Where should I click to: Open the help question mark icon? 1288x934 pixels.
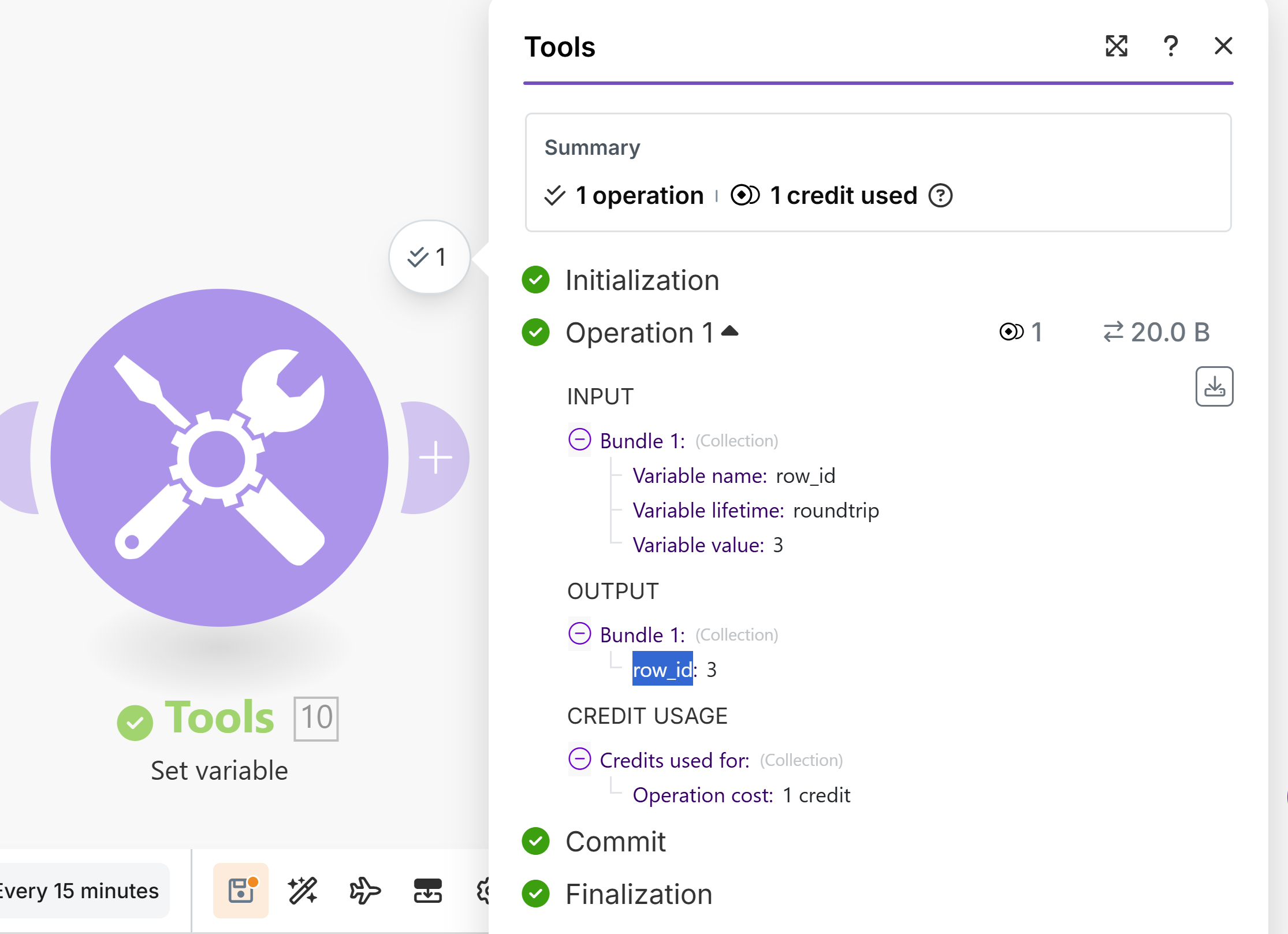click(1170, 46)
